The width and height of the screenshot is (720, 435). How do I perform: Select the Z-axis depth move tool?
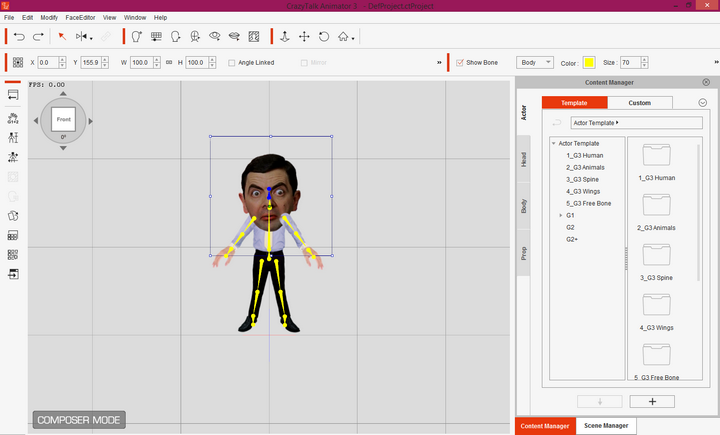[x=285, y=36]
